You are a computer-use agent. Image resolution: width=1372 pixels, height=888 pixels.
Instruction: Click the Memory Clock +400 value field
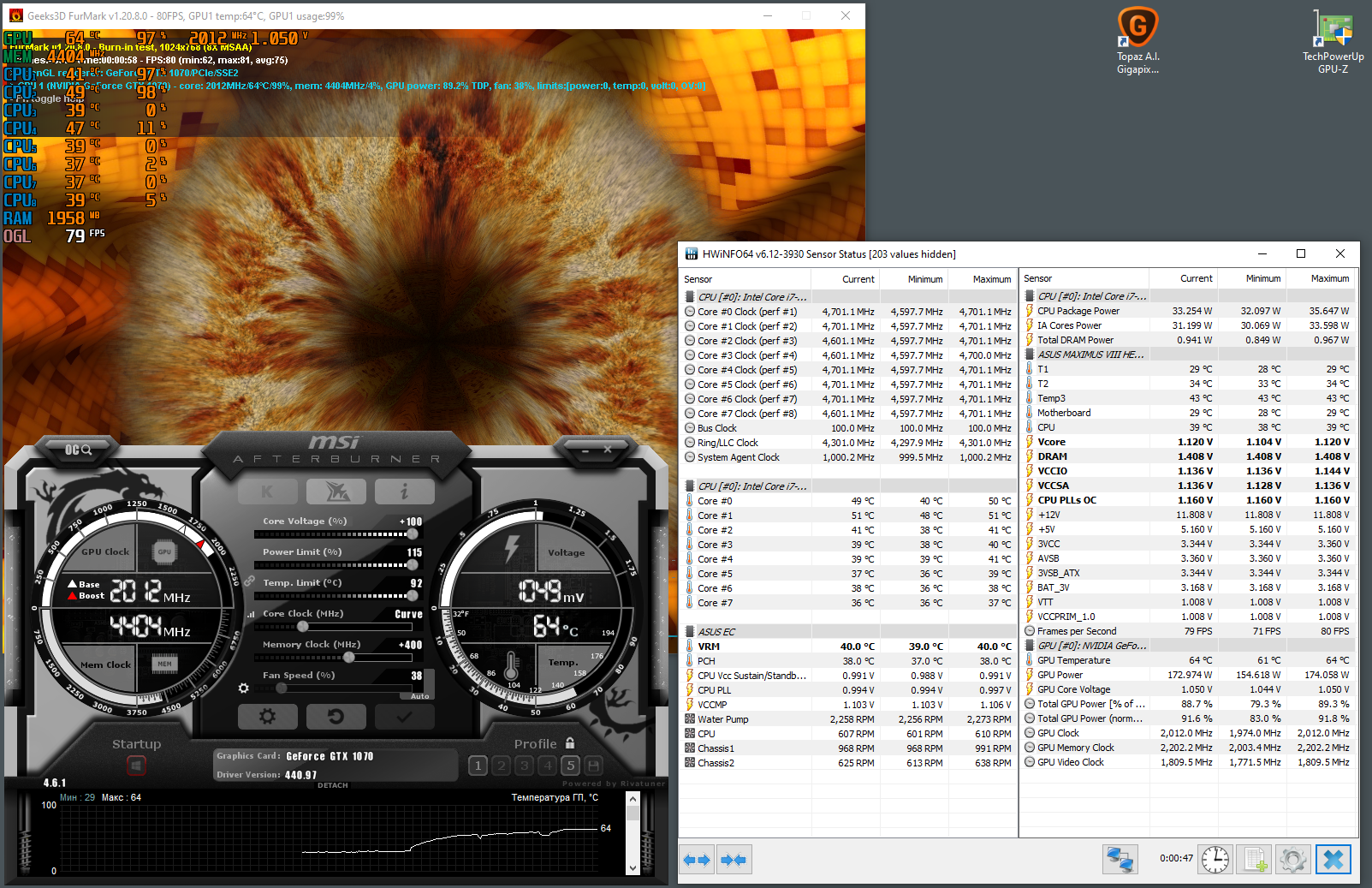411,645
